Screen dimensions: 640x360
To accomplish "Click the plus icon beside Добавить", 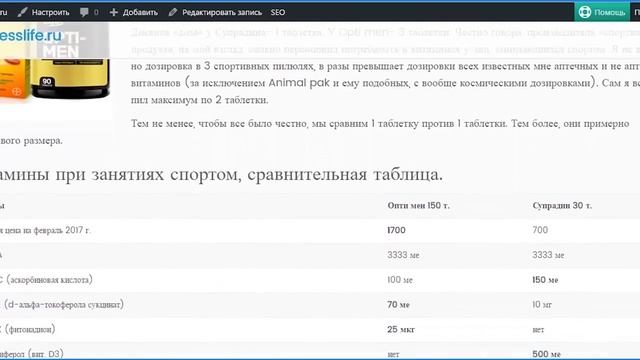I will point(114,12).
